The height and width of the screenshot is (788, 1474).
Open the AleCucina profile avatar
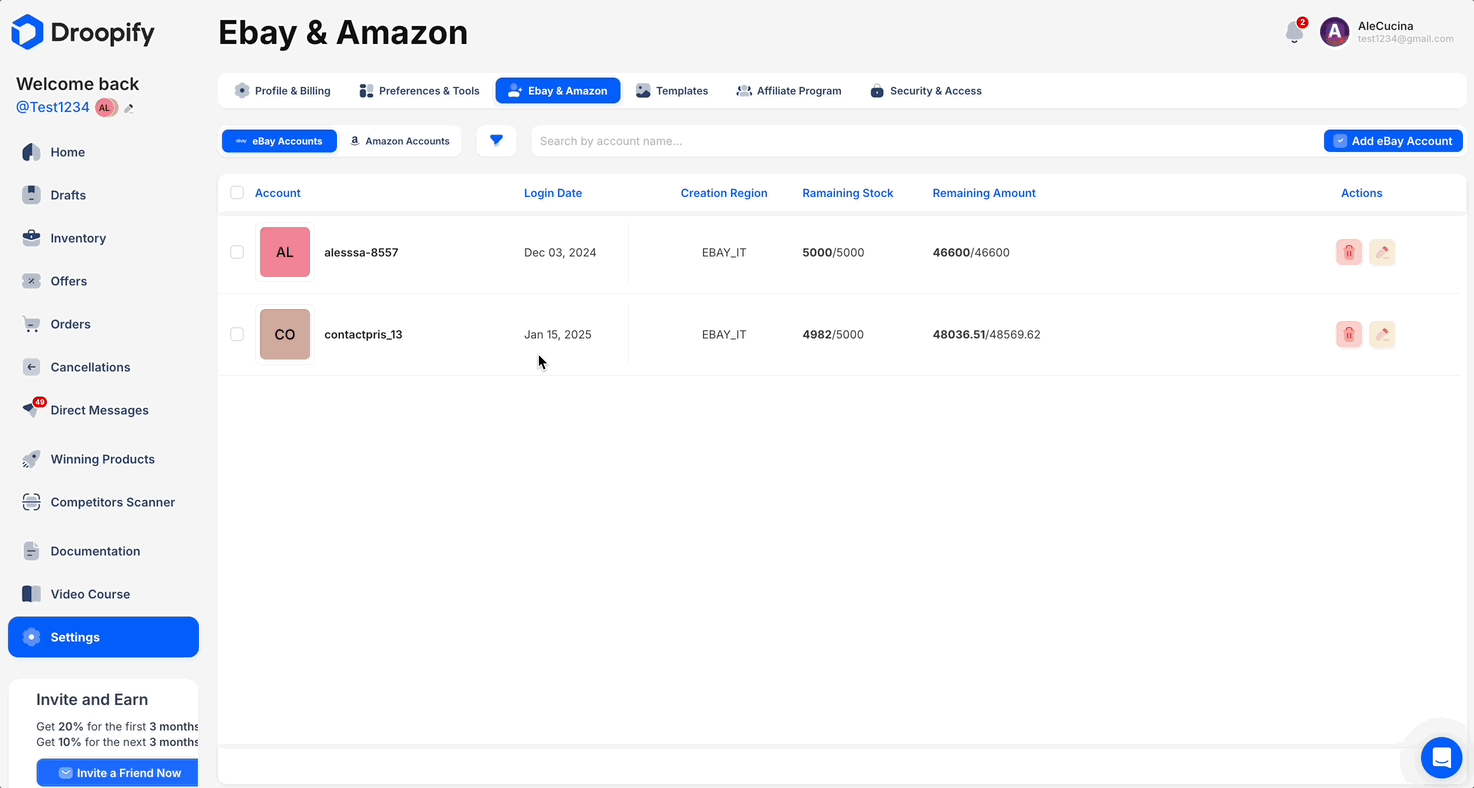(x=1334, y=32)
